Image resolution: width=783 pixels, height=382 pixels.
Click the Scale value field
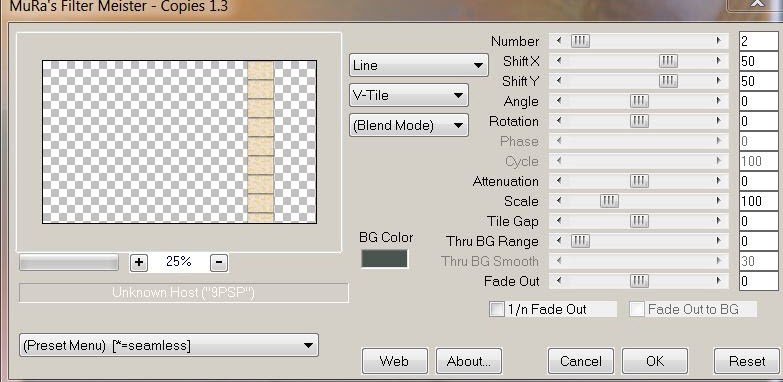click(759, 201)
